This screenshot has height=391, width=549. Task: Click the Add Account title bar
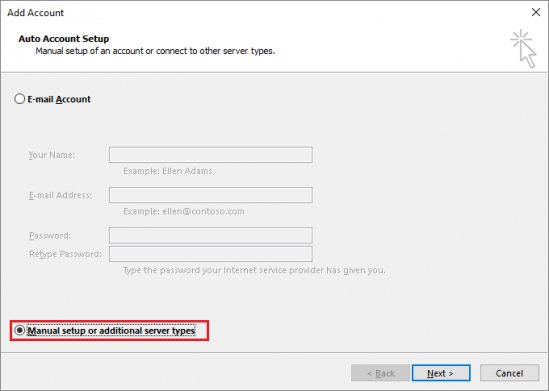pos(245,13)
